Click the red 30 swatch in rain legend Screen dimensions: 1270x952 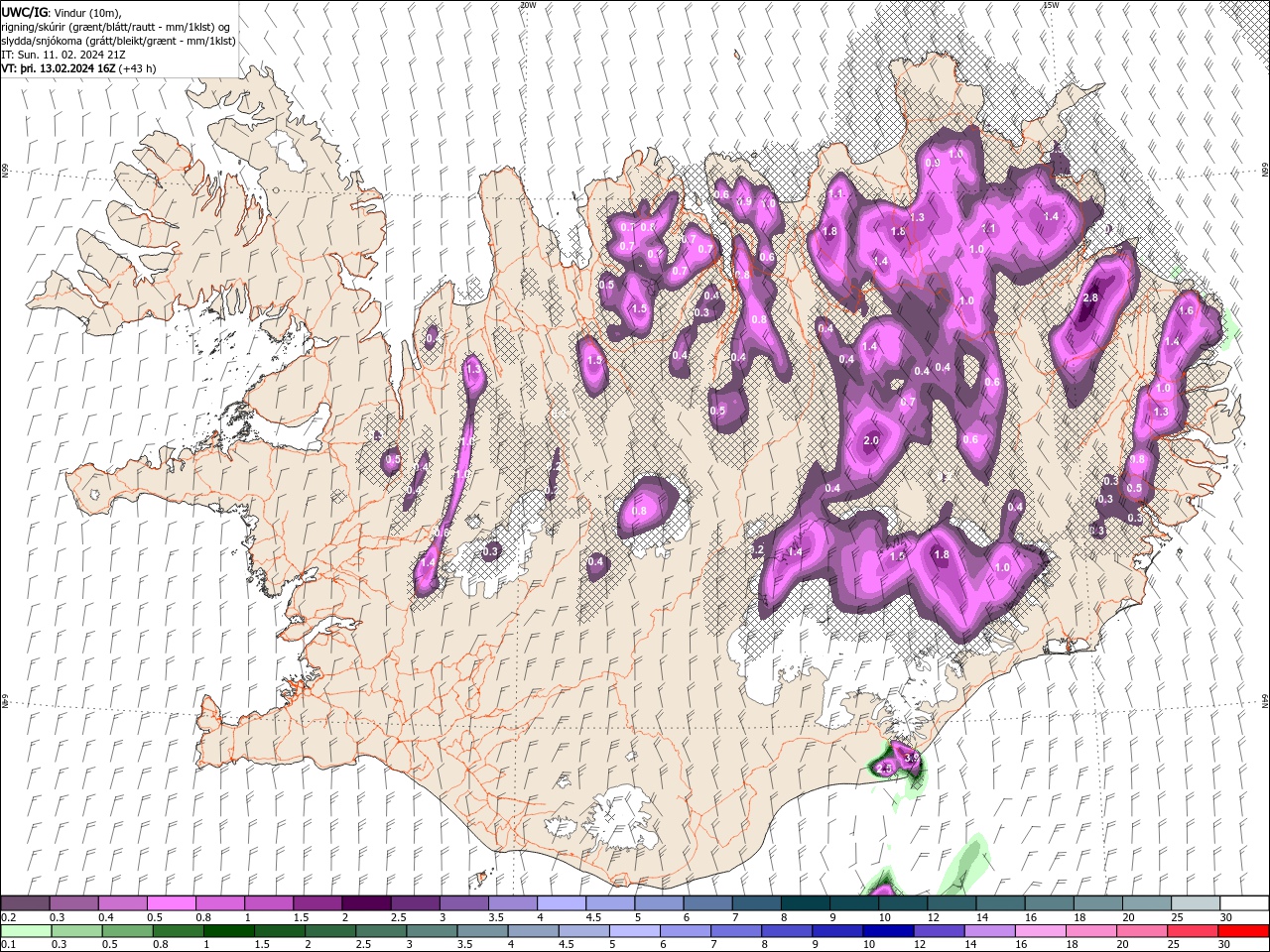[1244, 931]
